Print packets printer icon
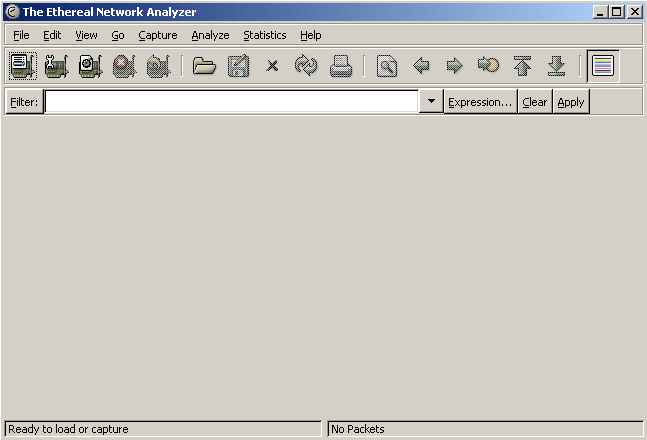 point(341,66)
